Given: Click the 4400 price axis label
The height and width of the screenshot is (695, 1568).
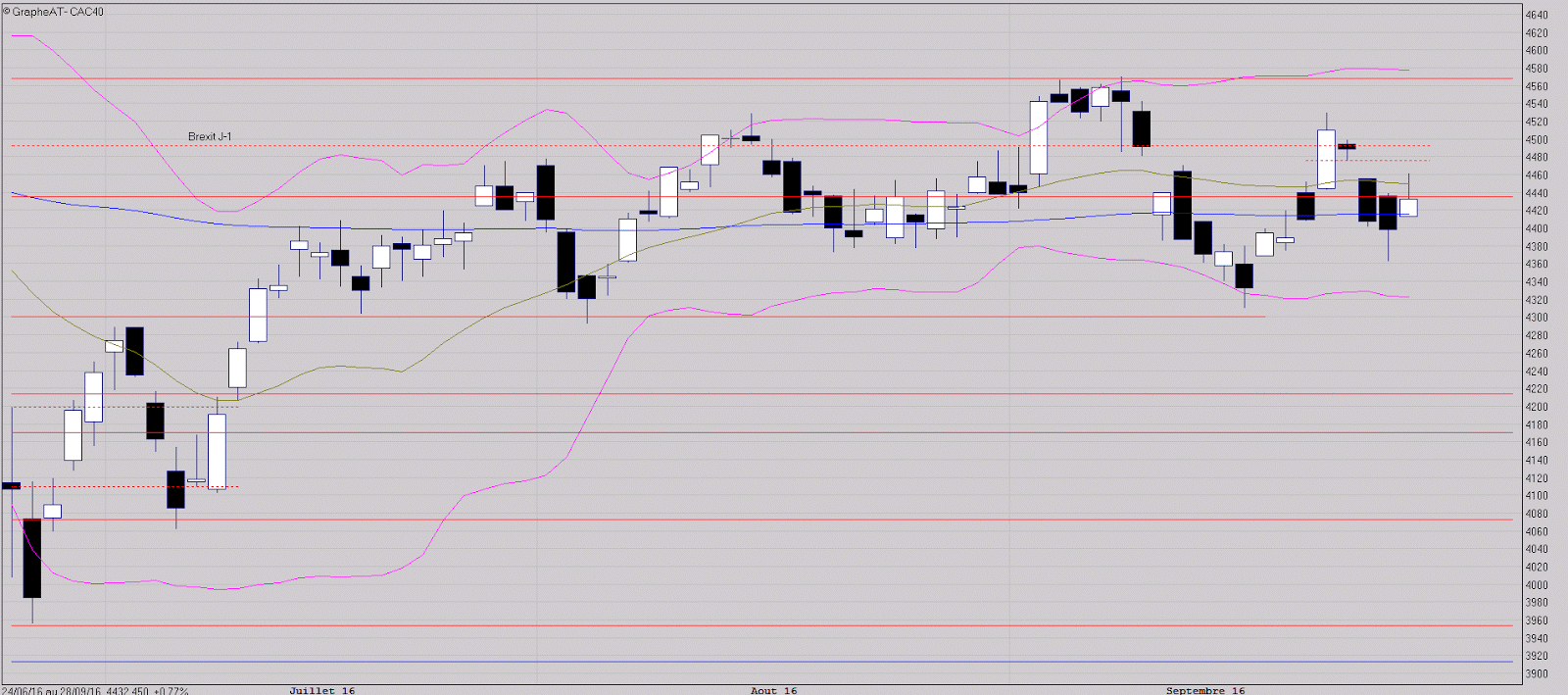Looking at the screenshot, I should coord(1537,228).
